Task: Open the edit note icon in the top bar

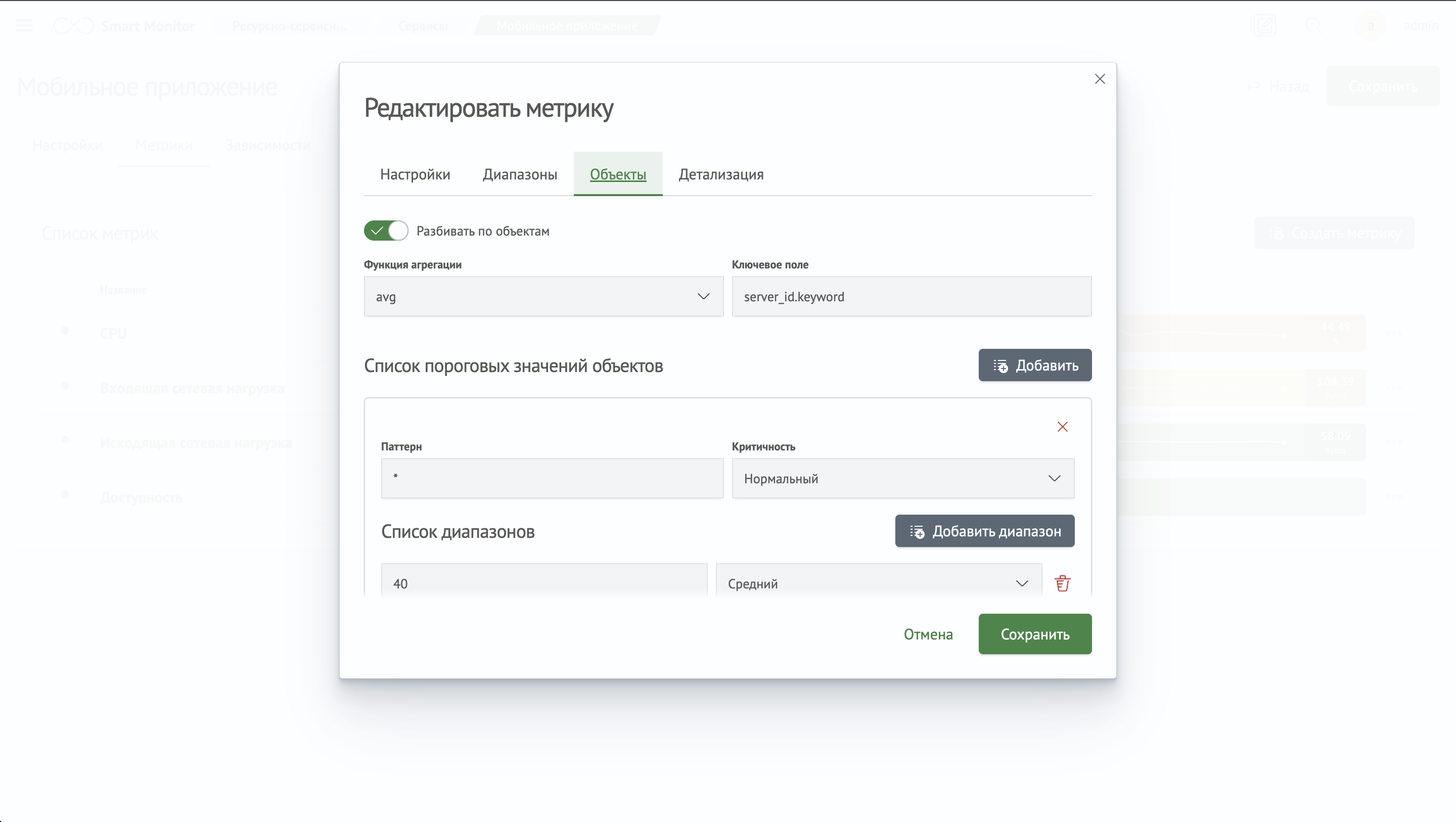Action: tap(1264, 25)
